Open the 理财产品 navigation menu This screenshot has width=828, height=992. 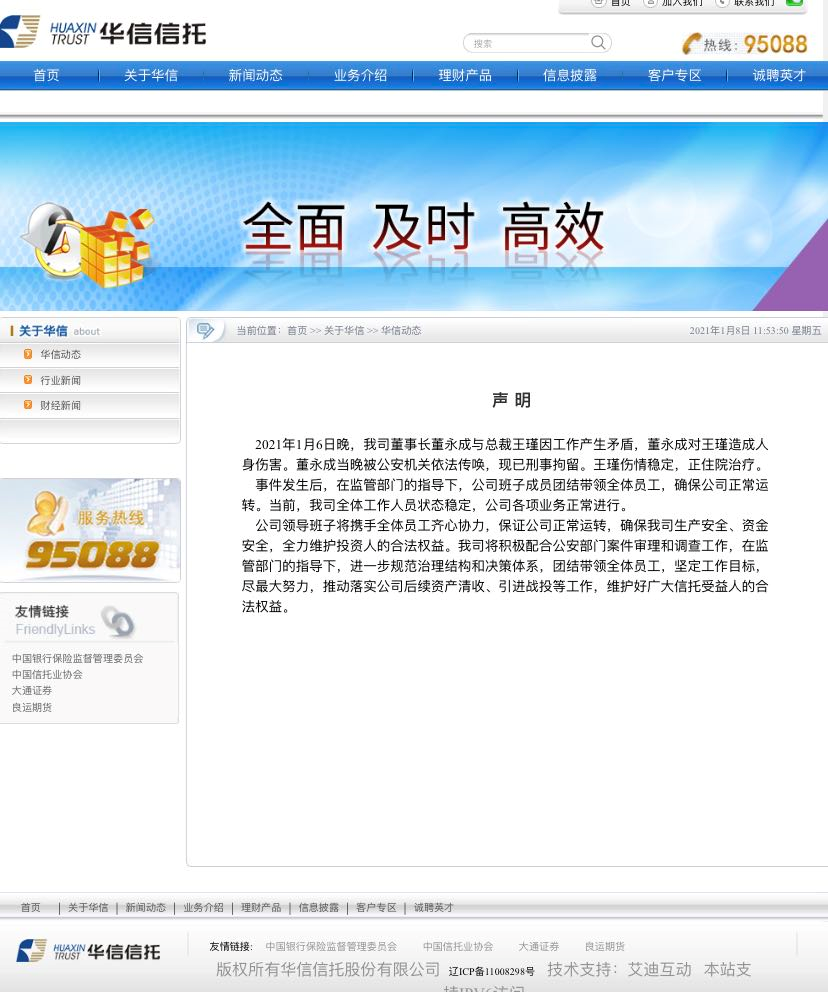(x=464, y=75)
